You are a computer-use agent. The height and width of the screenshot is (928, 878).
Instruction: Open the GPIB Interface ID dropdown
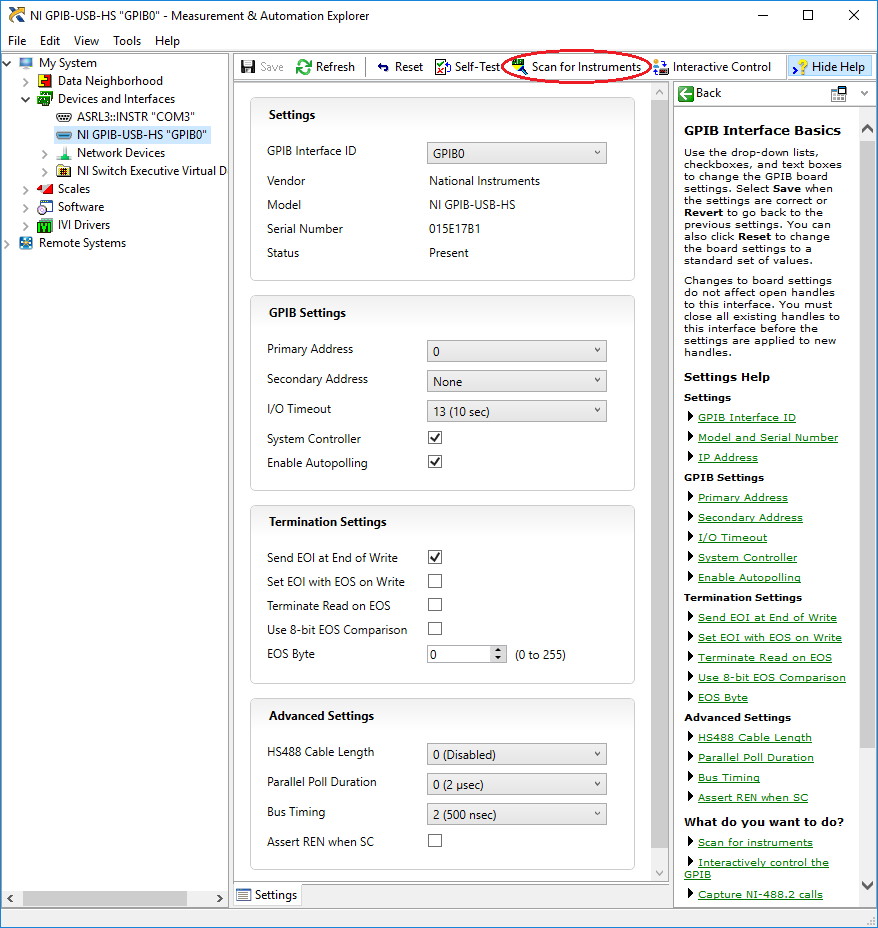point(516,153)
